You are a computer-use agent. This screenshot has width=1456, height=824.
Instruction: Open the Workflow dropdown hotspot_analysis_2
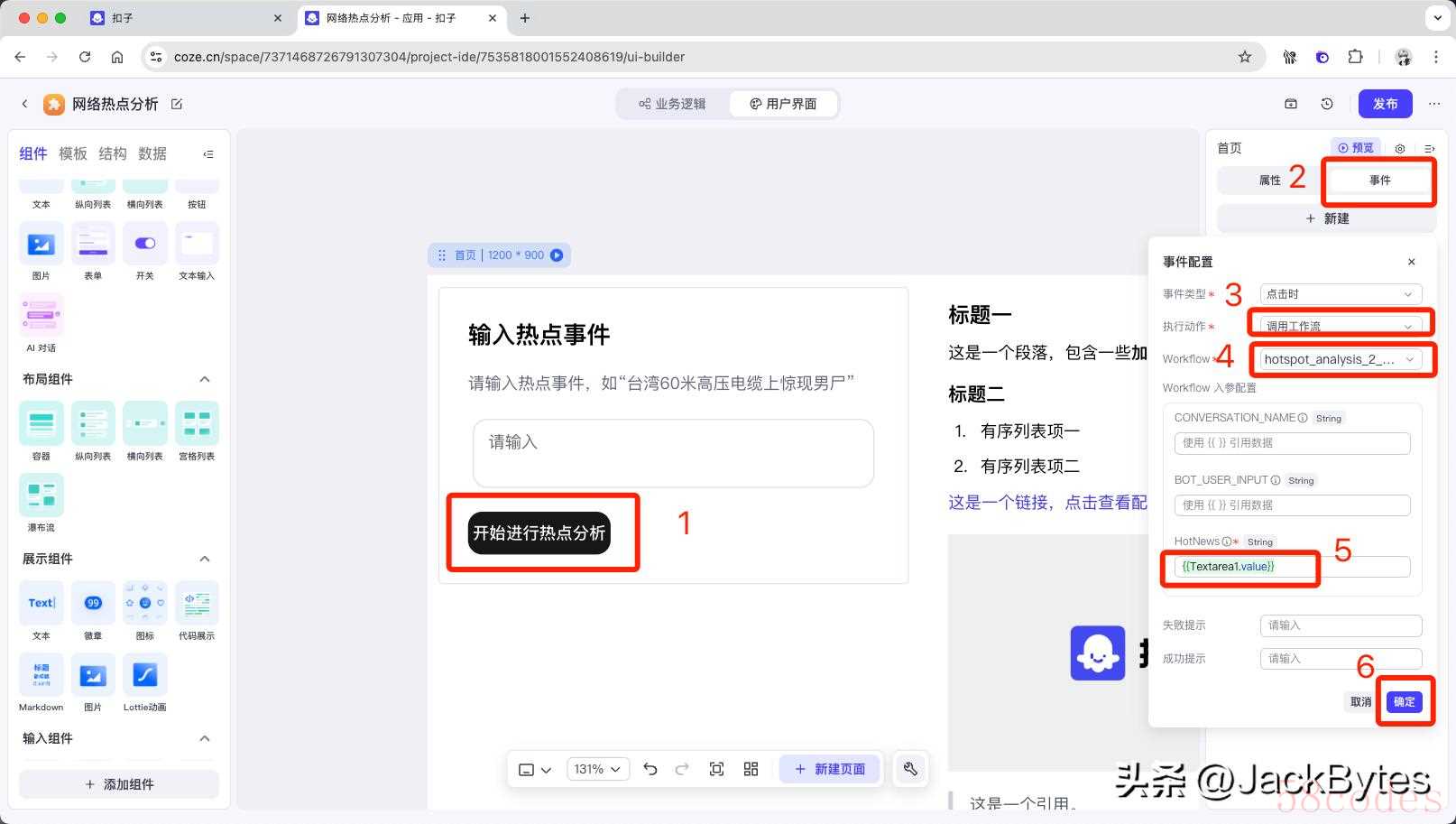pos(1339,359)
